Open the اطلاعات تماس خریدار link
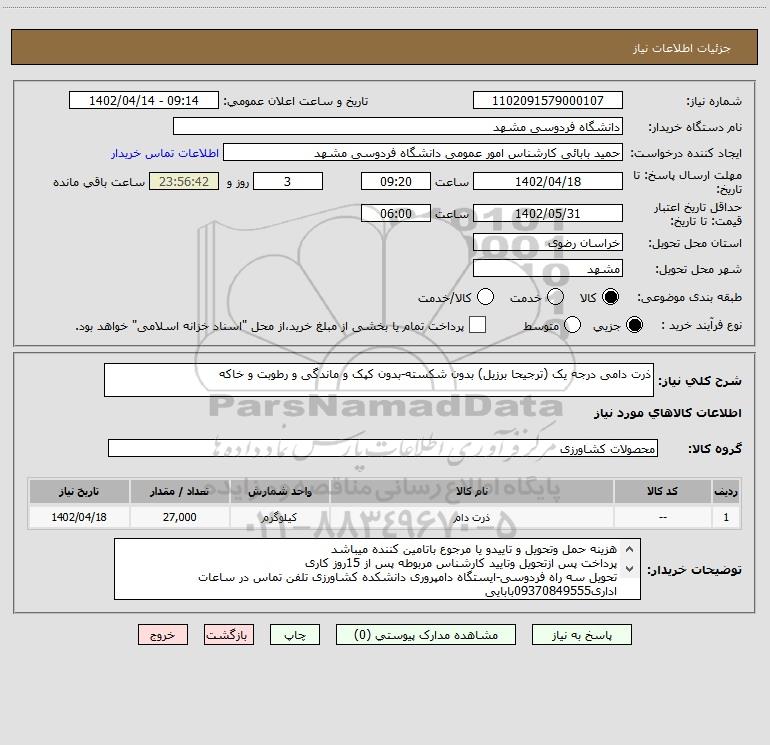Image resolution: width=770 pixels, height=745 pixels. pyautogui.click(x=165, y=153)
